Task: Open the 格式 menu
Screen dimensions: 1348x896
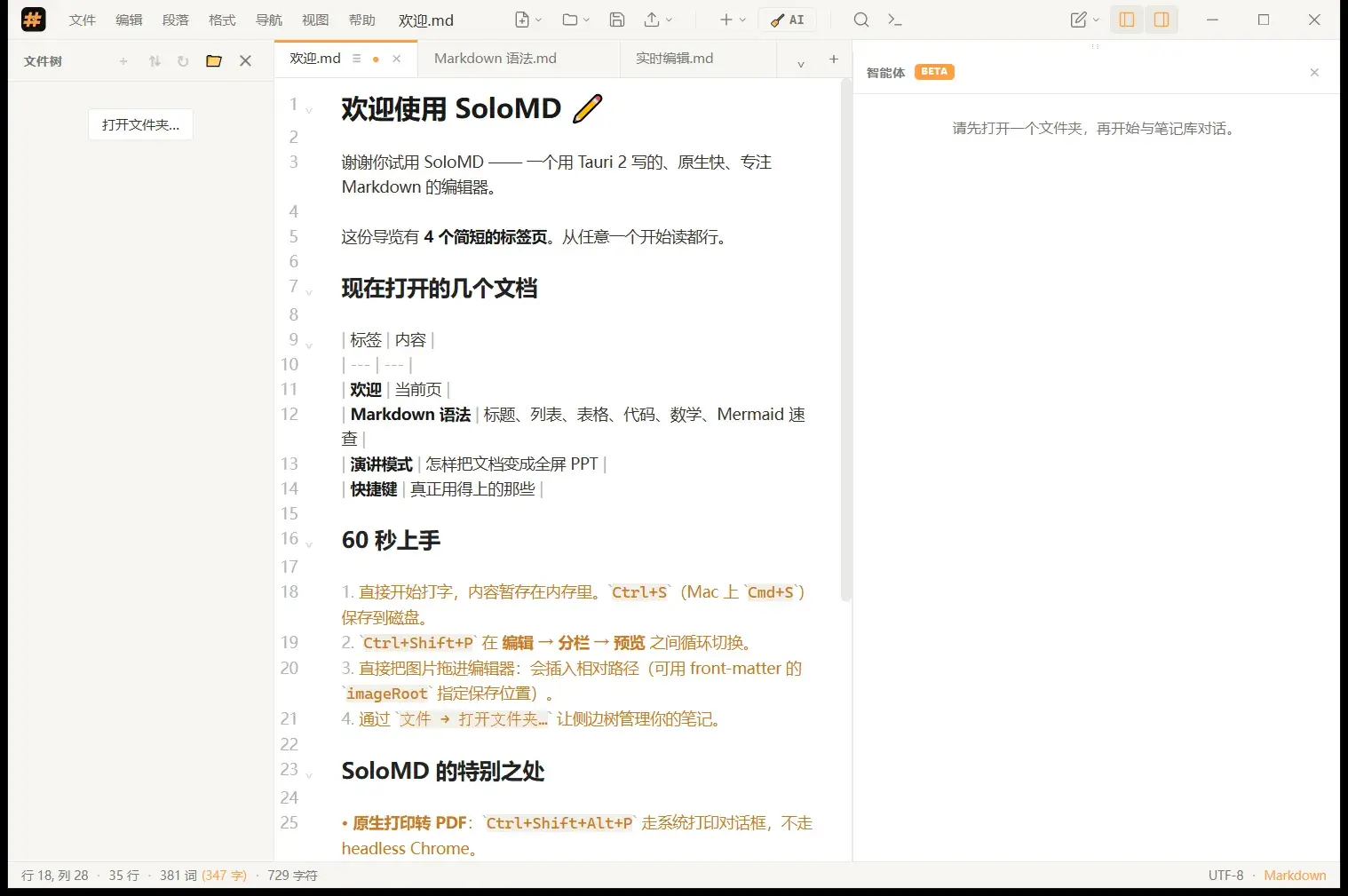Action: 222,20
